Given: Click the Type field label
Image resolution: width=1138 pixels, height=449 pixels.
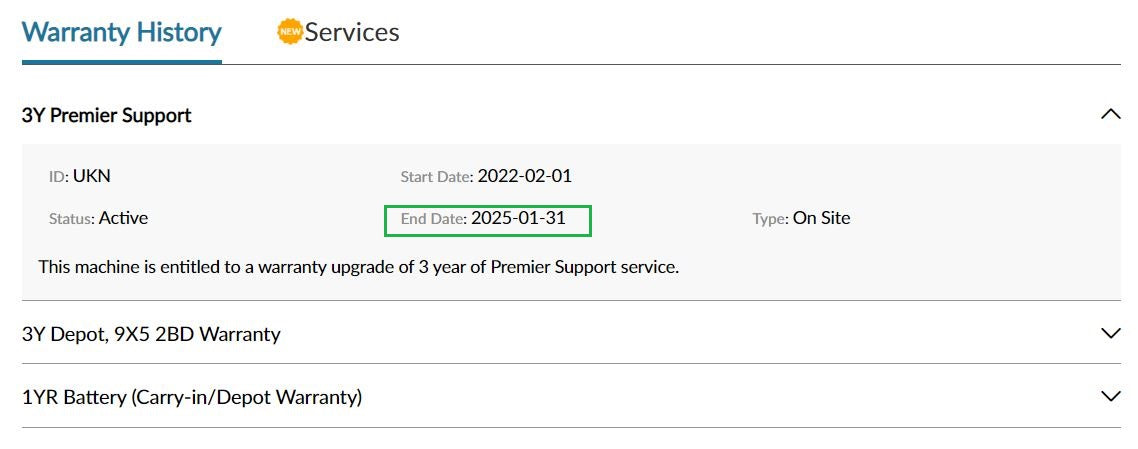Looking at the screenshot, I should [770, 219].
